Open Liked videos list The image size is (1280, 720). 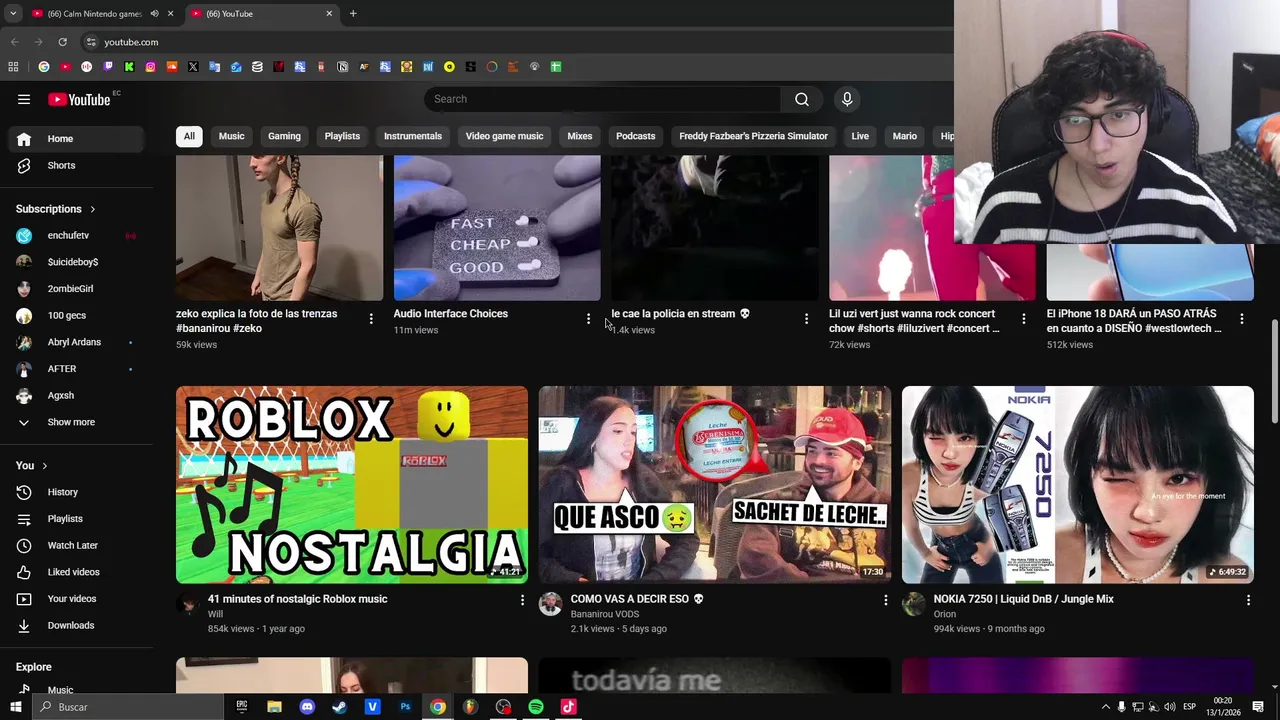pyautogui.click(x=76, y=572)
